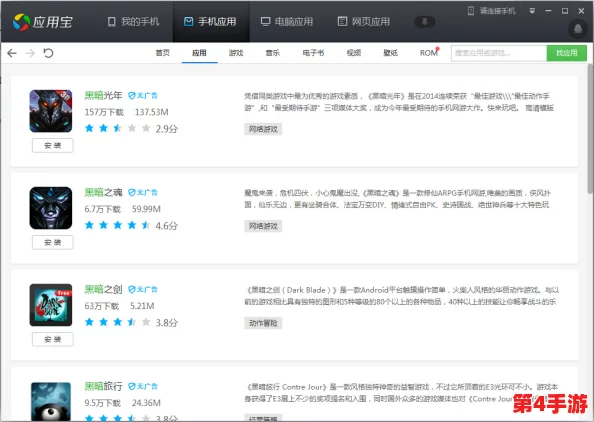Open the 我的手机 tab
This screenshot has height=422, width=594.
pyautogui.click(x=133, y=22)
